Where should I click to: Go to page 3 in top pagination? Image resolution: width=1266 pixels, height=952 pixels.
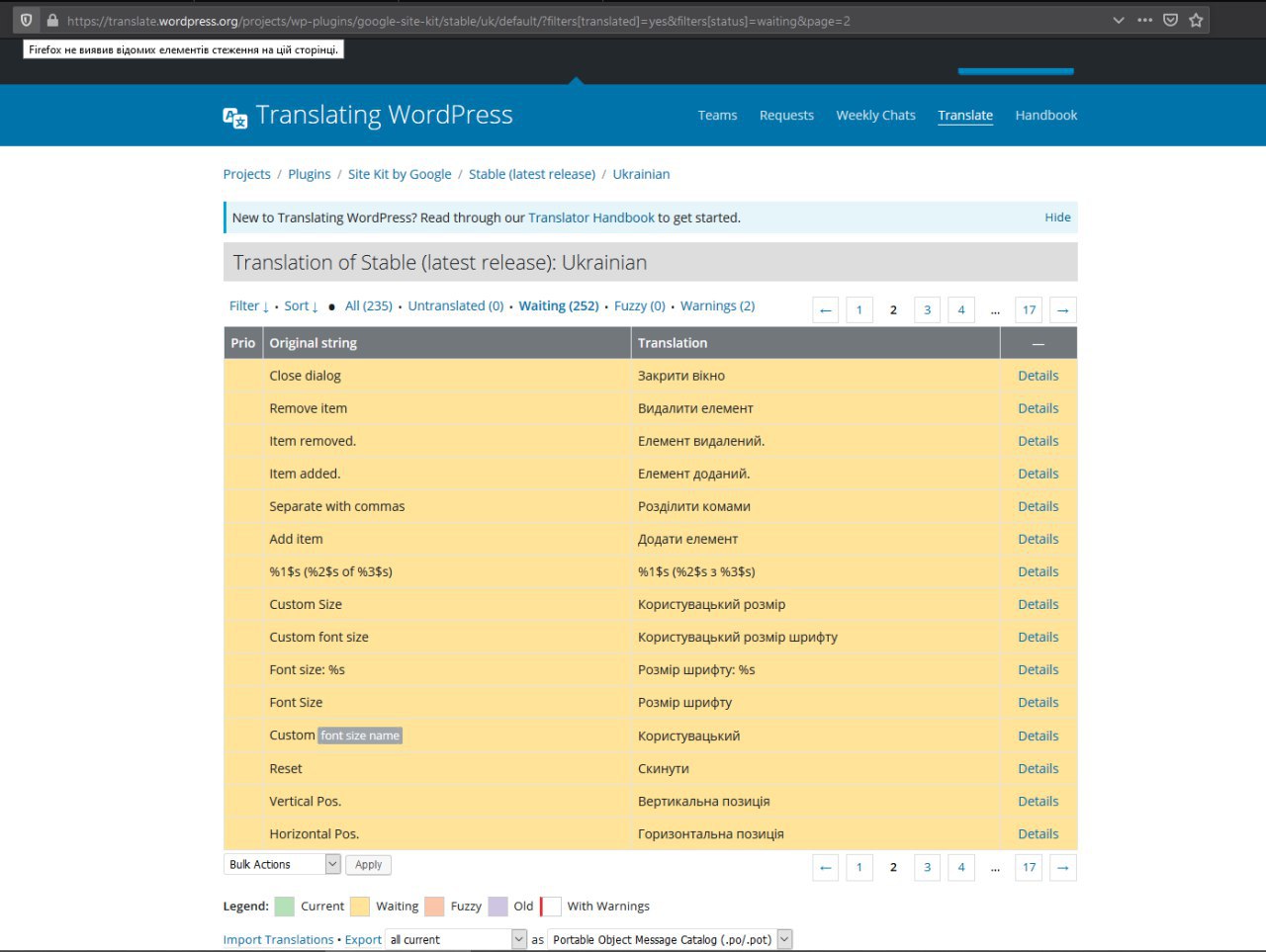[927, 310]
